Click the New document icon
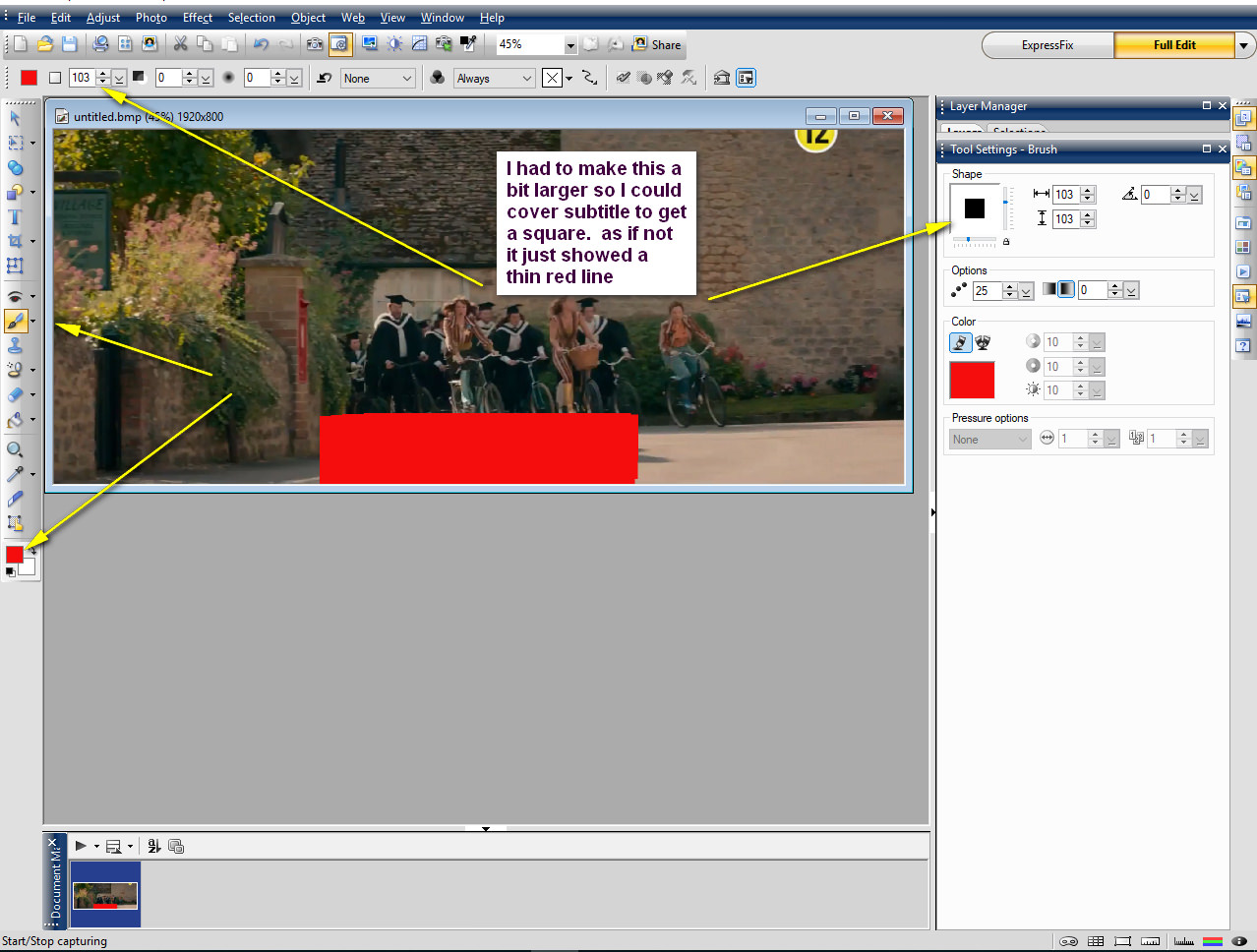Screen dimensions: 1257x952 [20, 44]
